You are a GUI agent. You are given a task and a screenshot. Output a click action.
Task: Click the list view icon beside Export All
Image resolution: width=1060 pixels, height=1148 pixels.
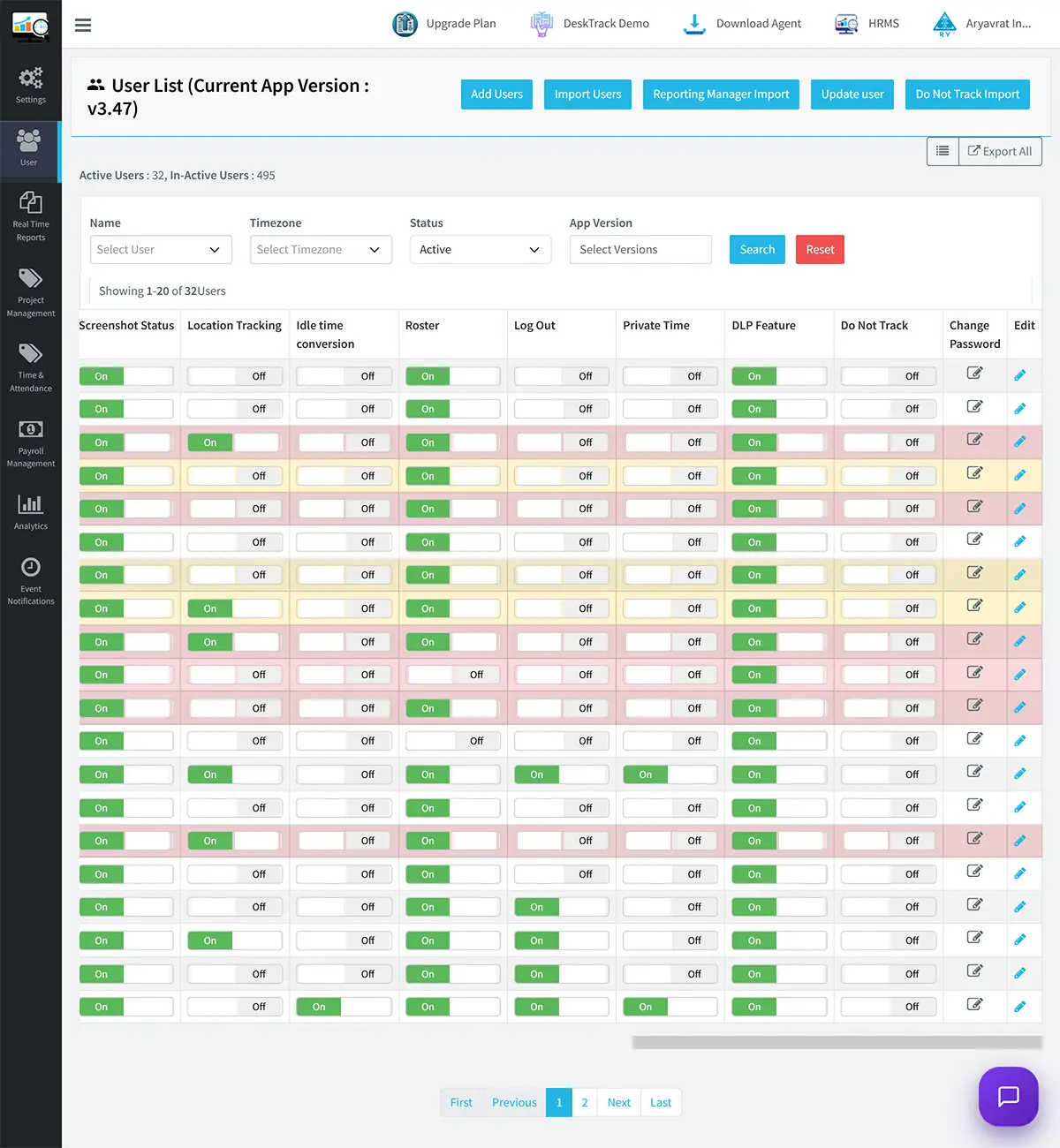943,151
